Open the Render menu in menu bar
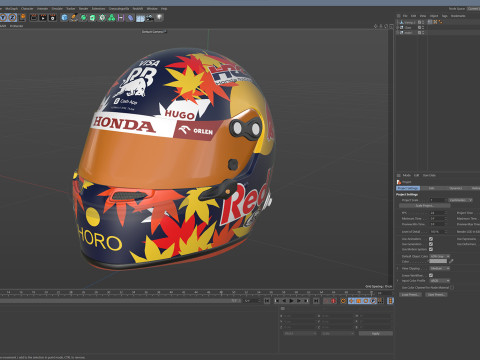The width and height of the screenshot is (480, 360). tap(83, 9)
